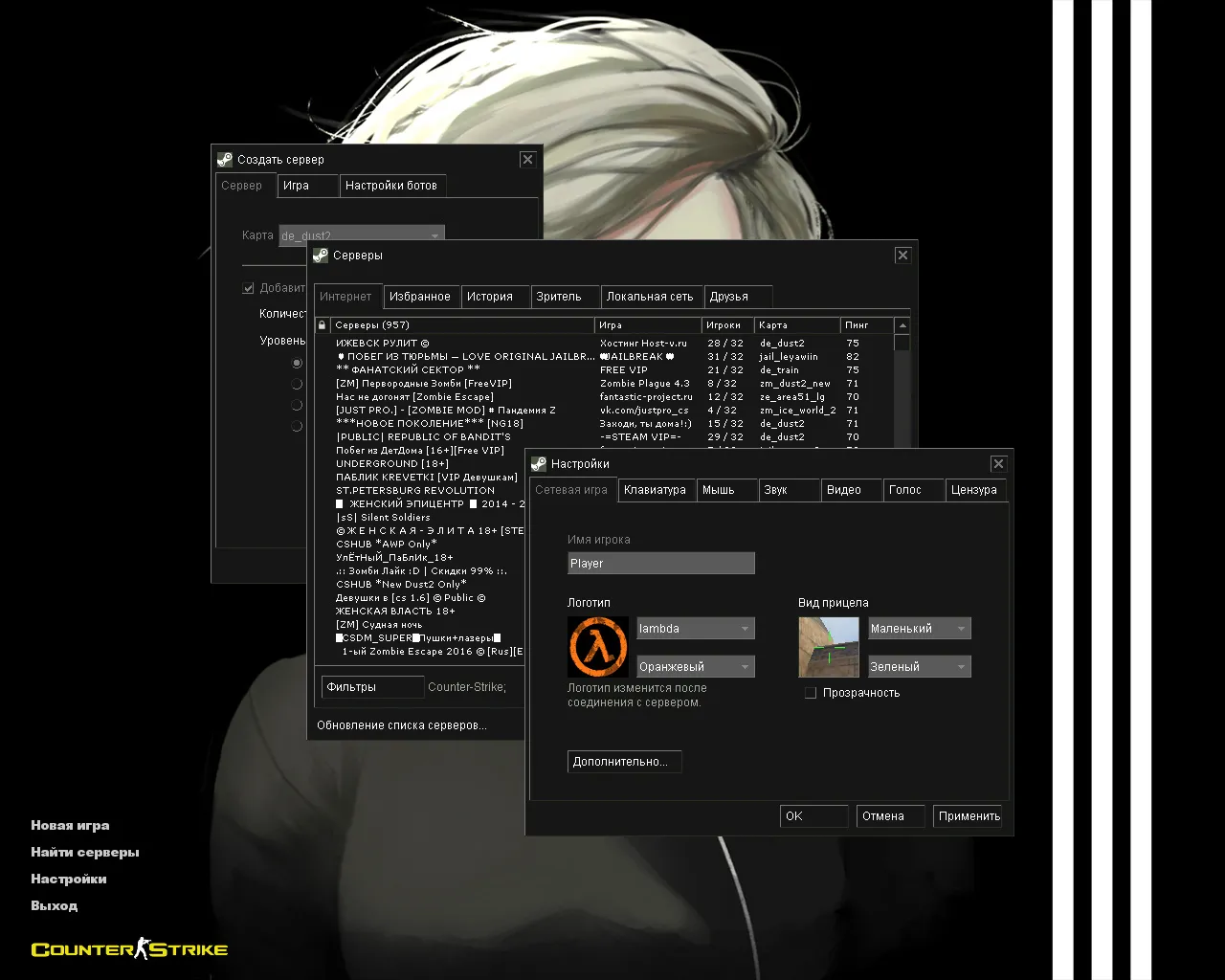Viewport: 1225px width, 980px height.
Task: Click the Steam icon in Настройки title bar
Action: coord(539,464)
